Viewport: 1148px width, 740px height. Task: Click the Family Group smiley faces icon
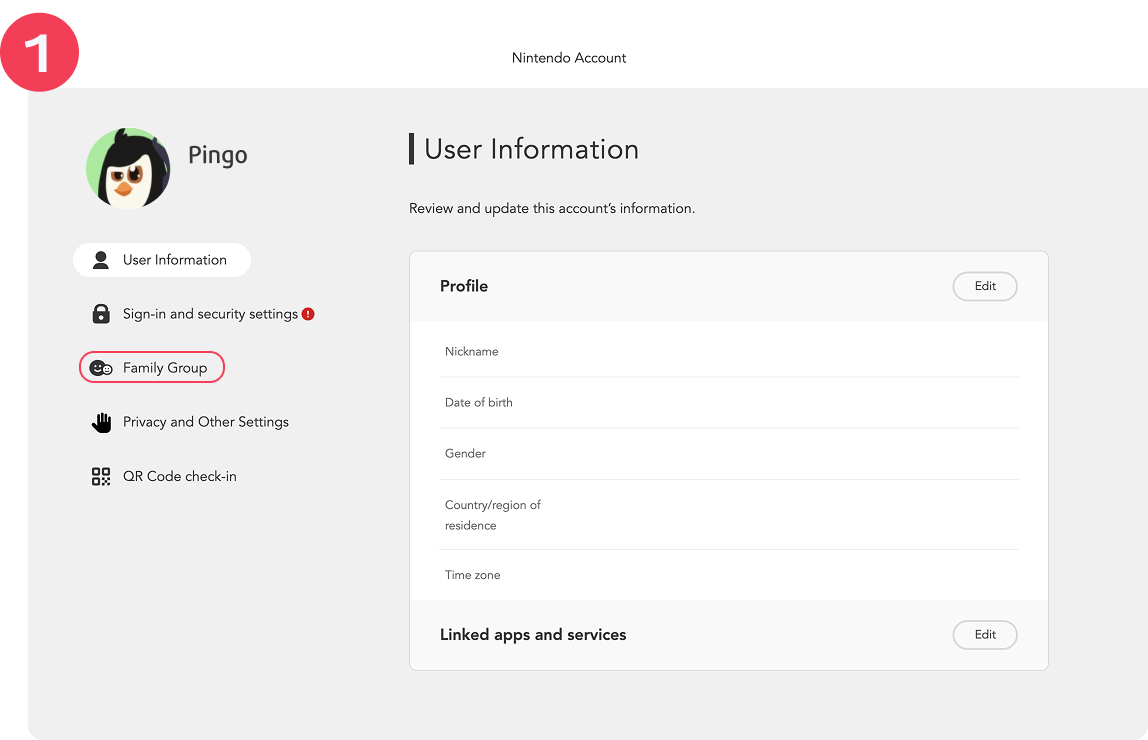[100, 368]
